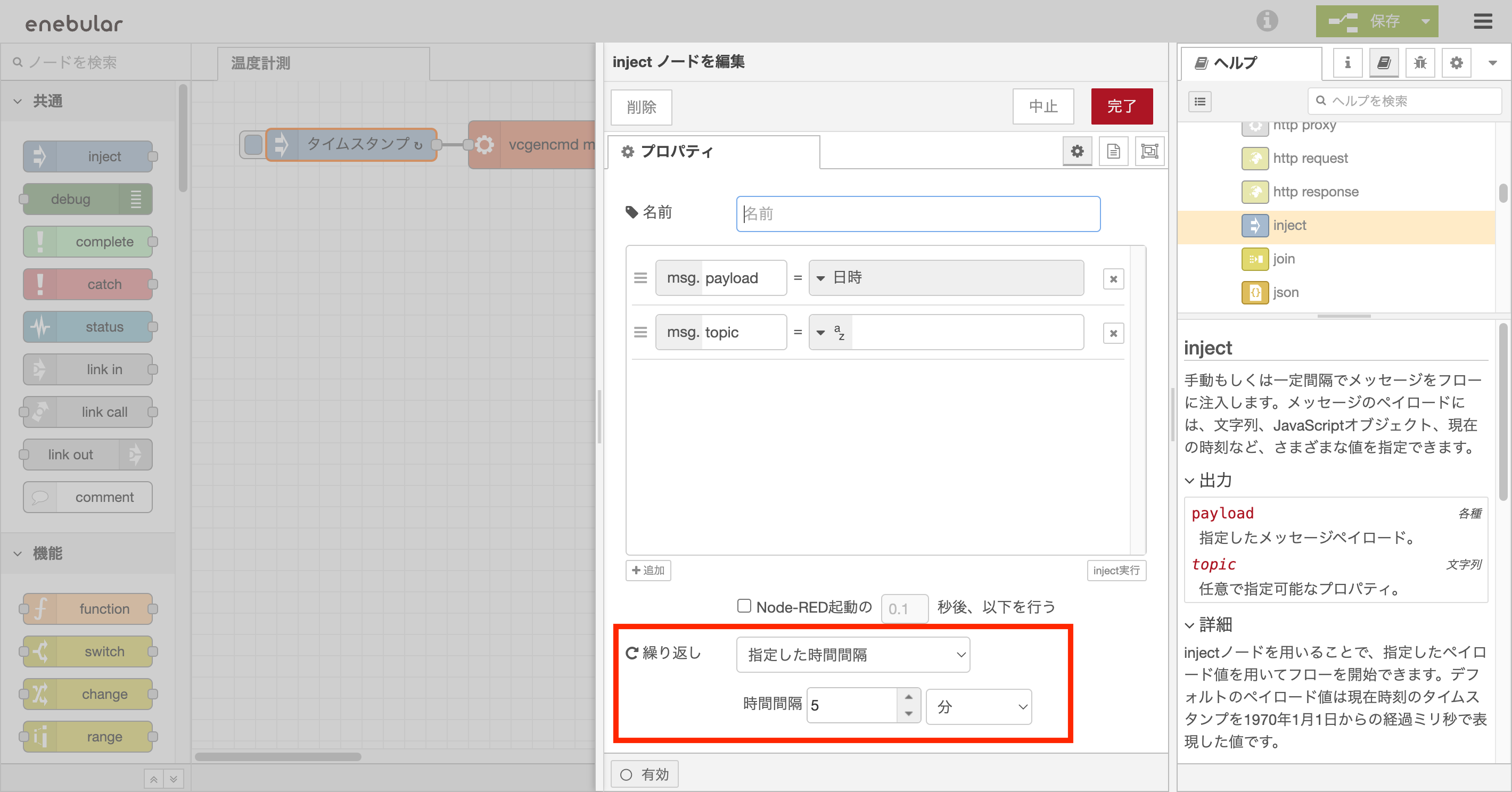Click the vcgencmd node on canvas
The image size is (1512, 792).
coord(532,144)
